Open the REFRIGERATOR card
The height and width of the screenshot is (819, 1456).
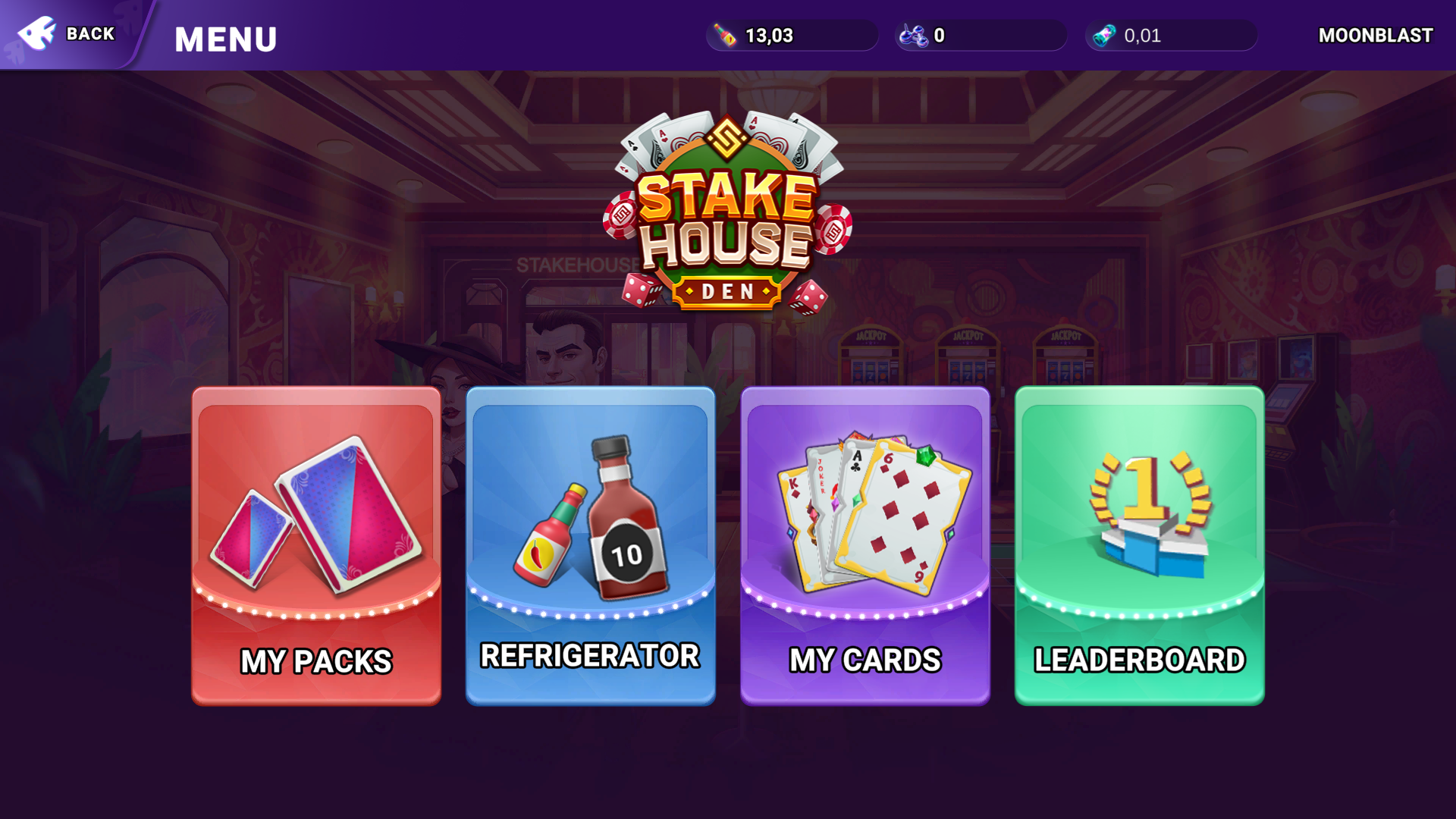[x=591, y=546]
